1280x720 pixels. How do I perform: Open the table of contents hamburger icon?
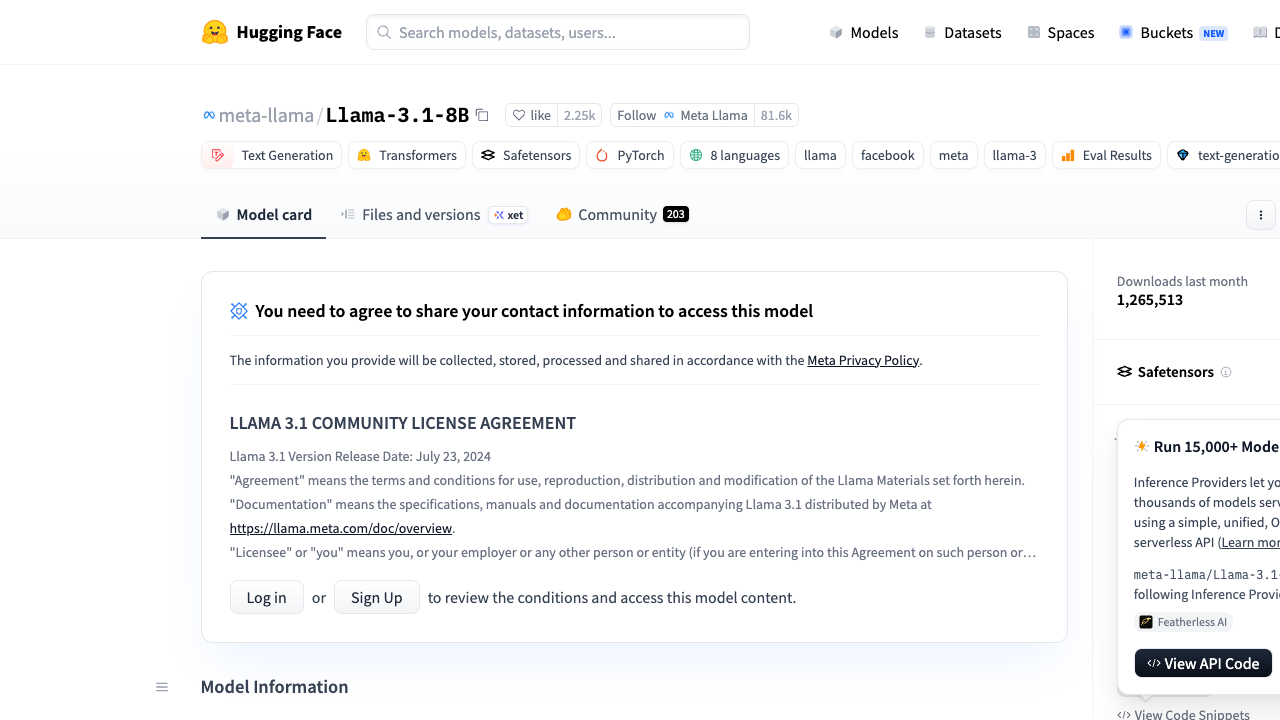[x=162, y=687]
